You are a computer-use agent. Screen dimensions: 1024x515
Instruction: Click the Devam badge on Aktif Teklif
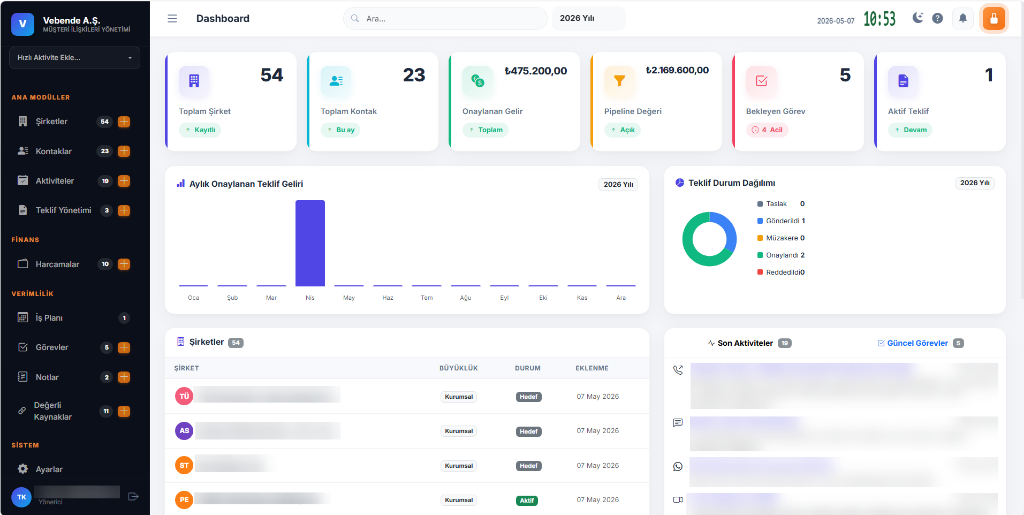point(910,130)
